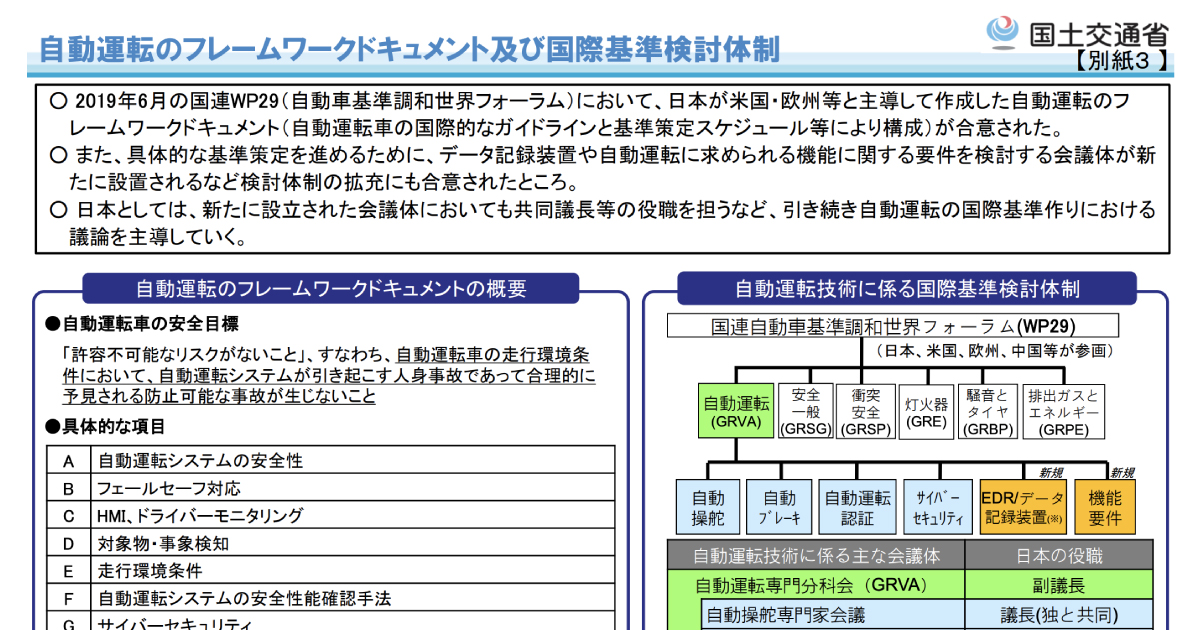Click the 灯火器 (GRE) box
The height and width of the screenshot is (630, 1200).
(x=926, y=412)
